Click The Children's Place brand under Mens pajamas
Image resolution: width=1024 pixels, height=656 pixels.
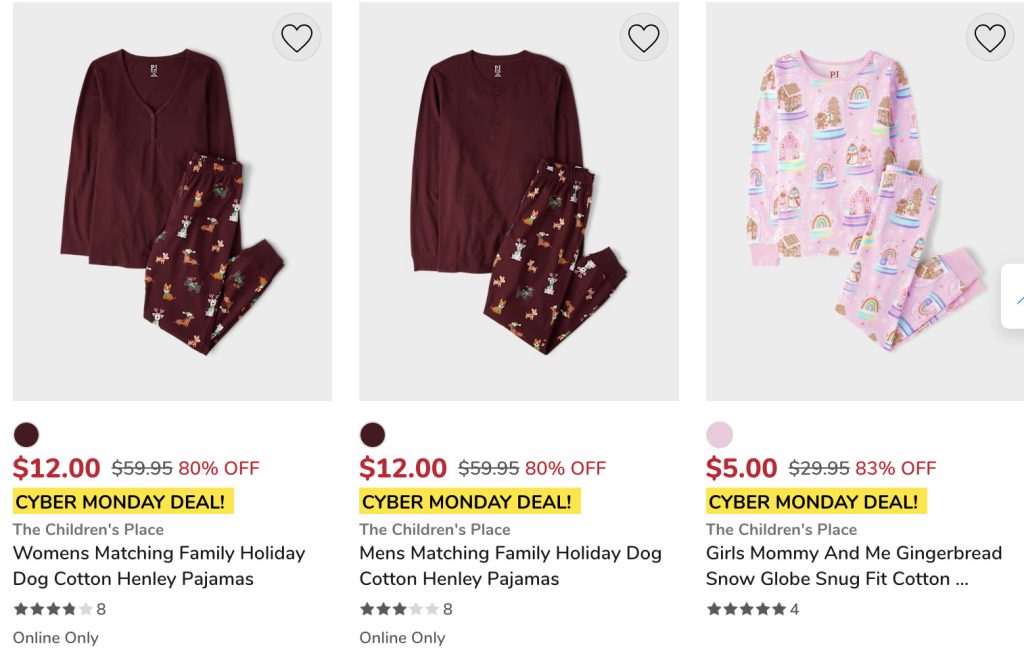pyautogui.click(x=435, y=529)
